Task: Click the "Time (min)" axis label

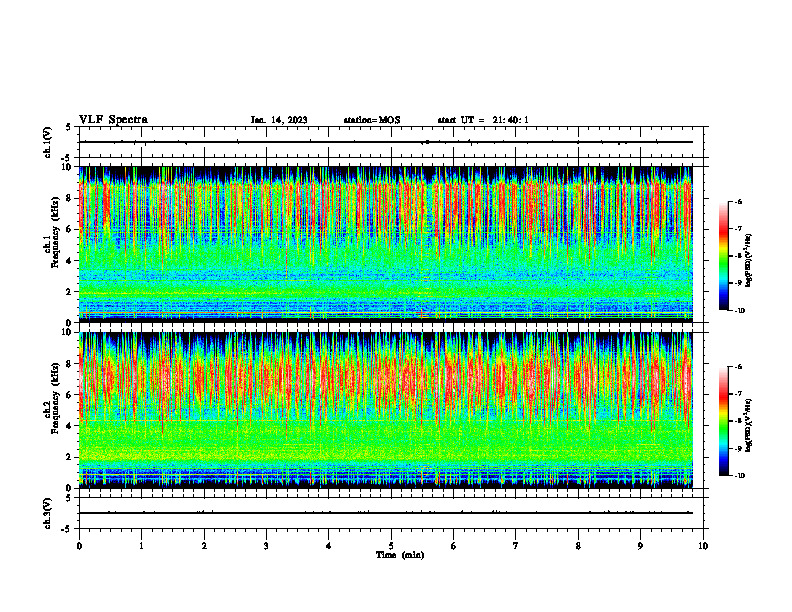Action: (400, 555)
